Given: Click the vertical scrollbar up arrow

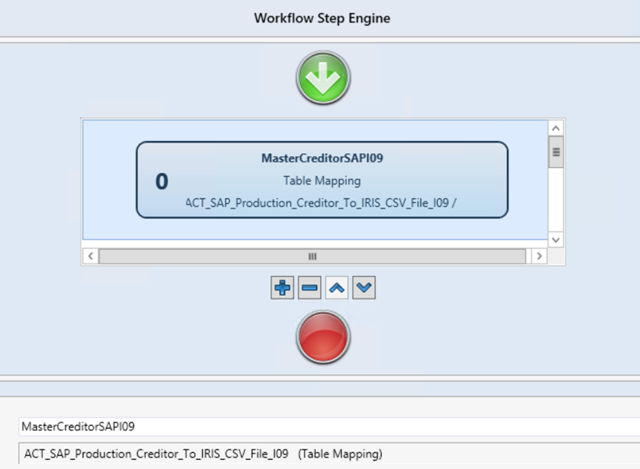Looking at the screenshot, I should point(556,129).
